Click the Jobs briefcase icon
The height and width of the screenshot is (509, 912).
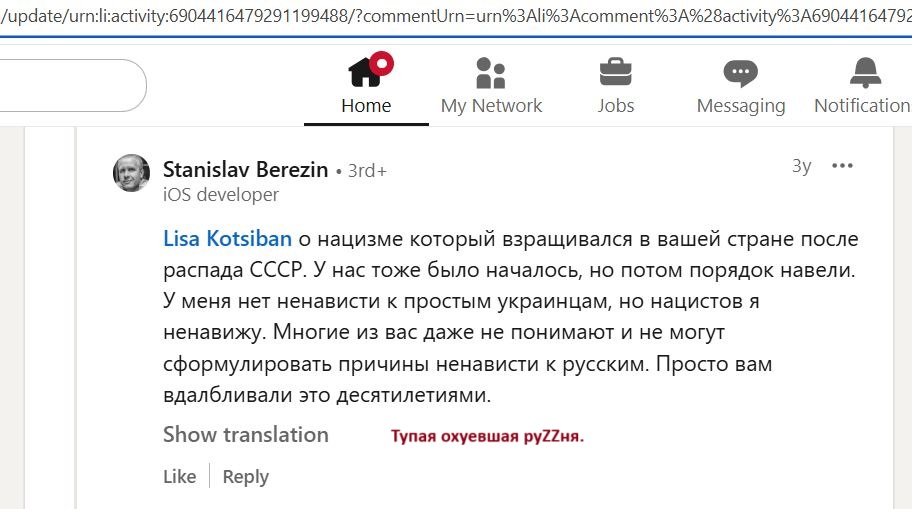(x=616, y=73)
